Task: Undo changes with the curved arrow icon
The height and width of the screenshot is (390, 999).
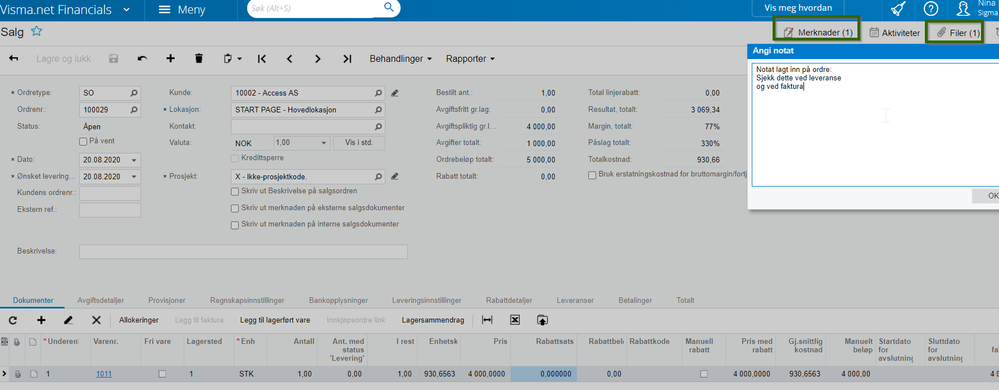Action: [142, 59]
